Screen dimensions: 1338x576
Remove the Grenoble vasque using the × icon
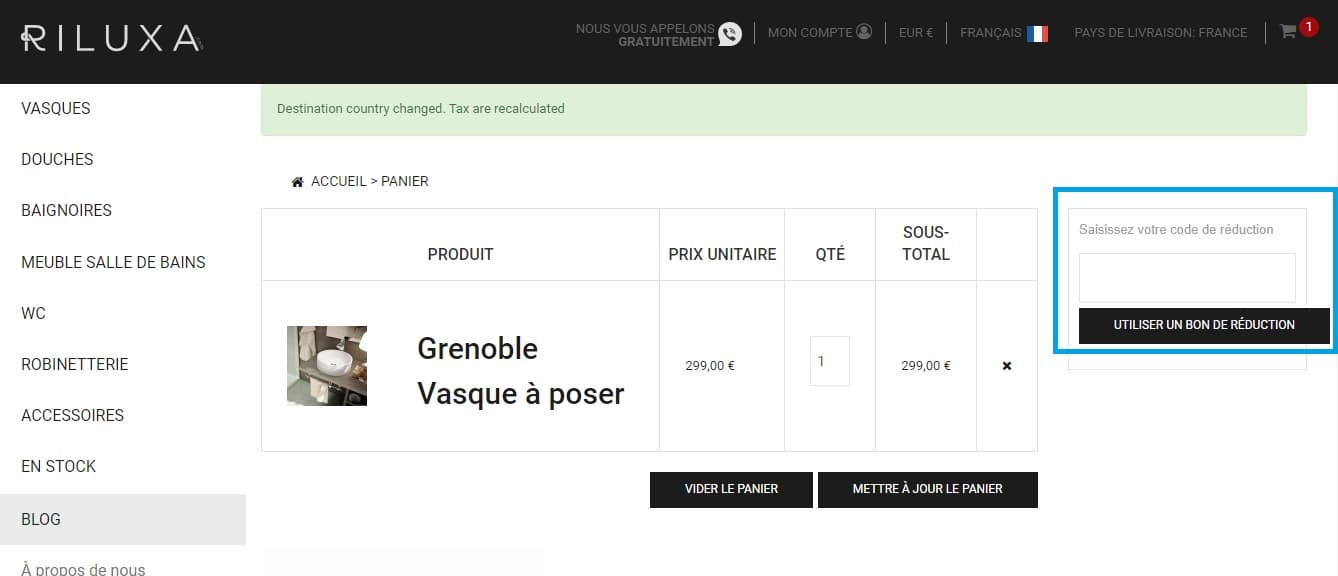tap(1005, 365)
